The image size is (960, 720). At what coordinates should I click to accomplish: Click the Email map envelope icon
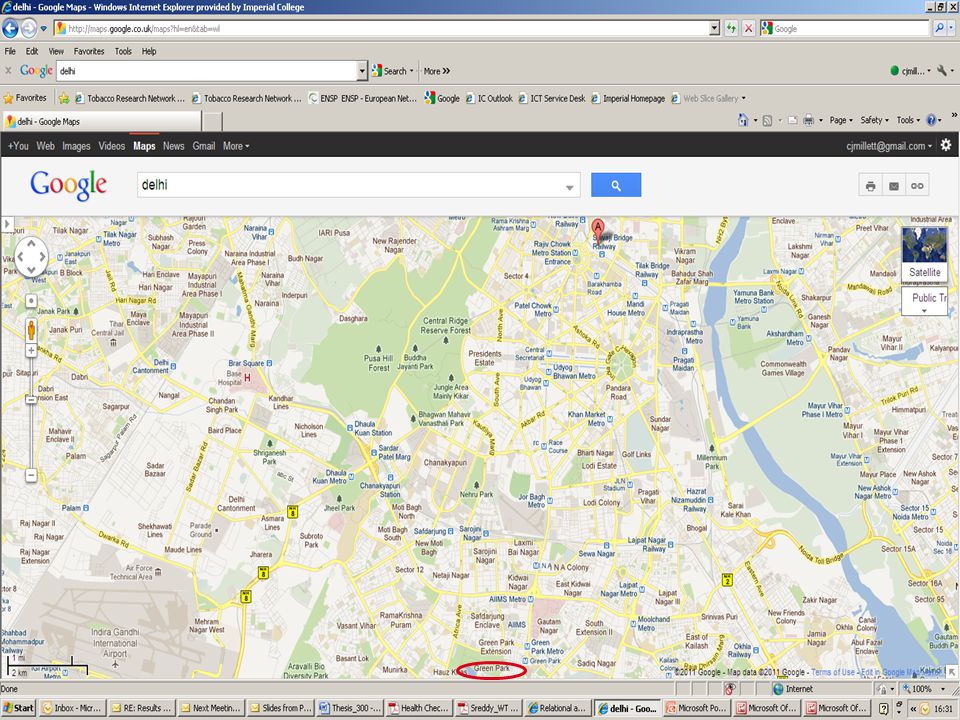click(x=894, y=186)
